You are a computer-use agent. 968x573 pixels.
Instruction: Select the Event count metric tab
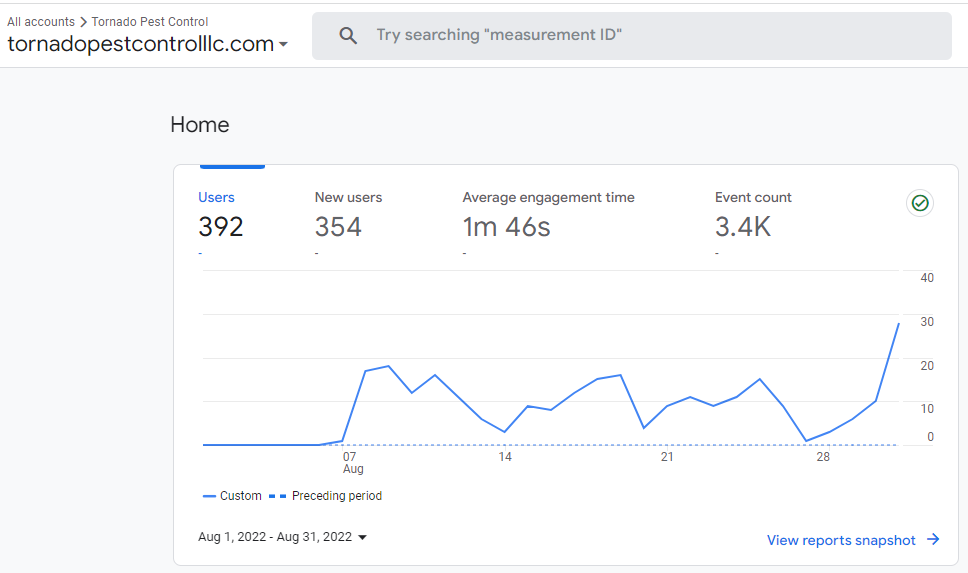pos(753,198)
